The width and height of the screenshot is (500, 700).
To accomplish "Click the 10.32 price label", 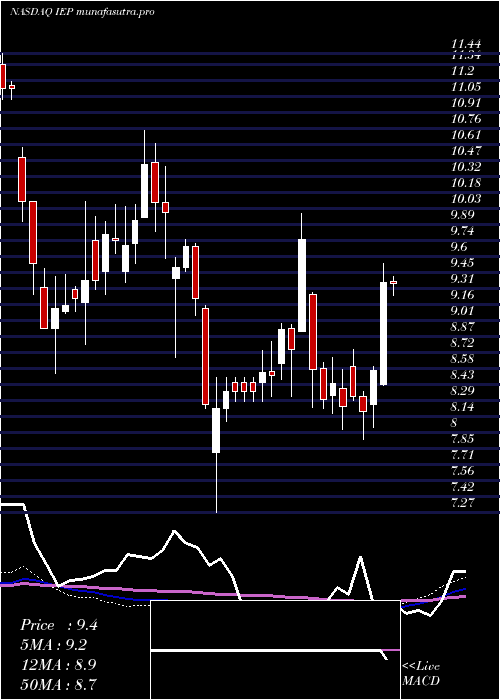I will (x=466, y=167).
